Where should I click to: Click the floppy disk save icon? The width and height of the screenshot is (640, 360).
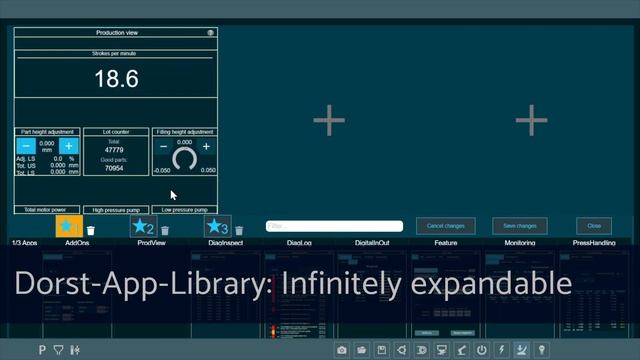tap(382, 350)
